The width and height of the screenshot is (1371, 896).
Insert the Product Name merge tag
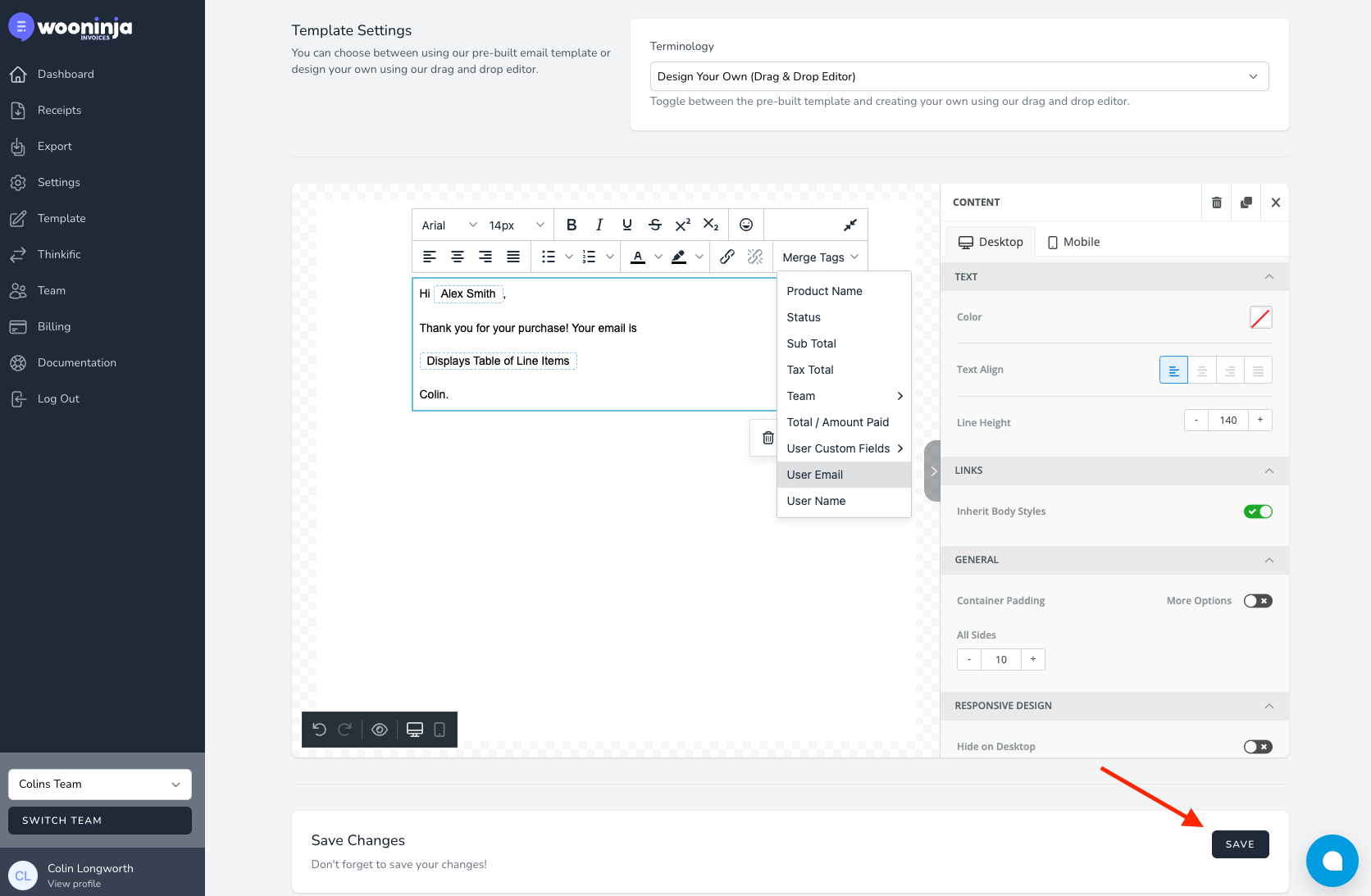click(844, 291)
